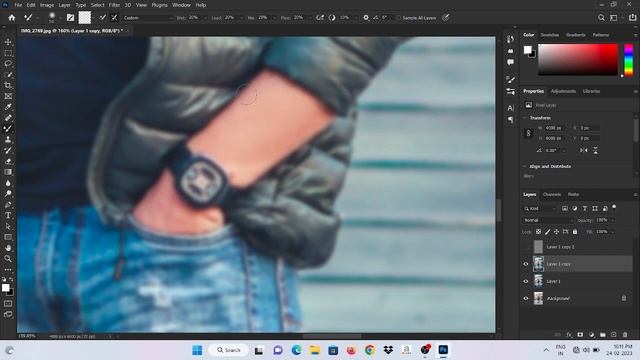Flip vertical icon in Transform section

coord(596,150)
